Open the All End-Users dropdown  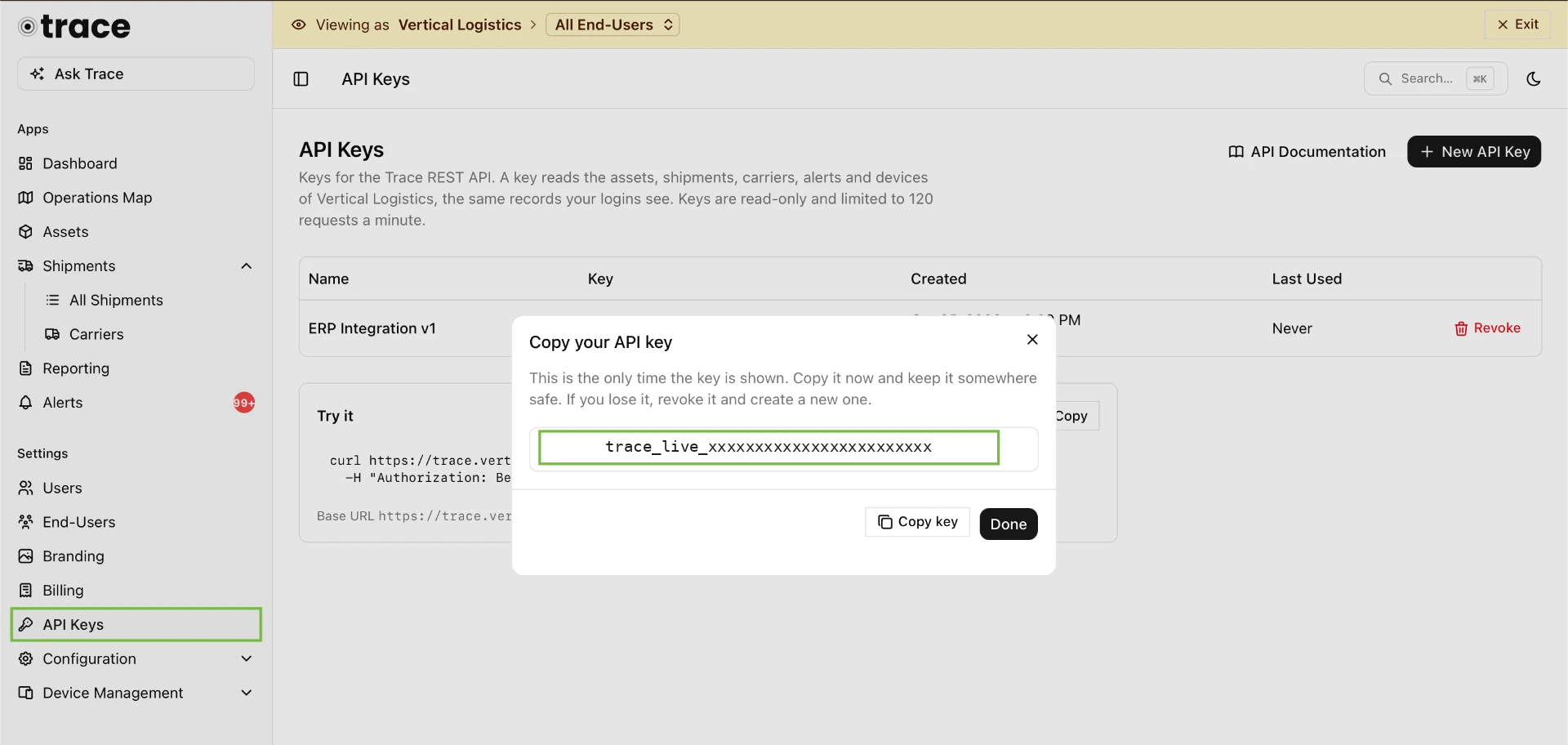tap(612, 25)
